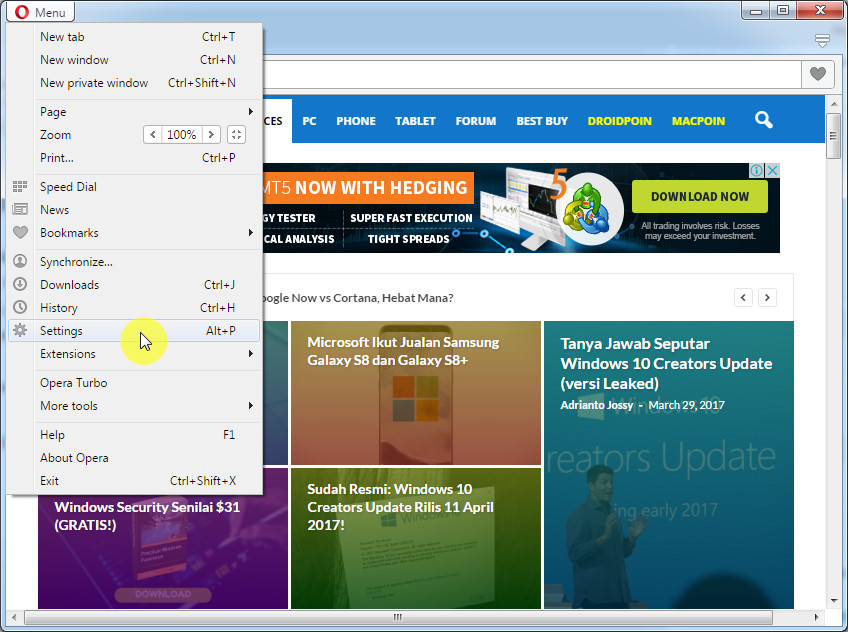Click Google Now vs Cortana headline
Viewport: 848px width, 632px height.
point(358,298)
